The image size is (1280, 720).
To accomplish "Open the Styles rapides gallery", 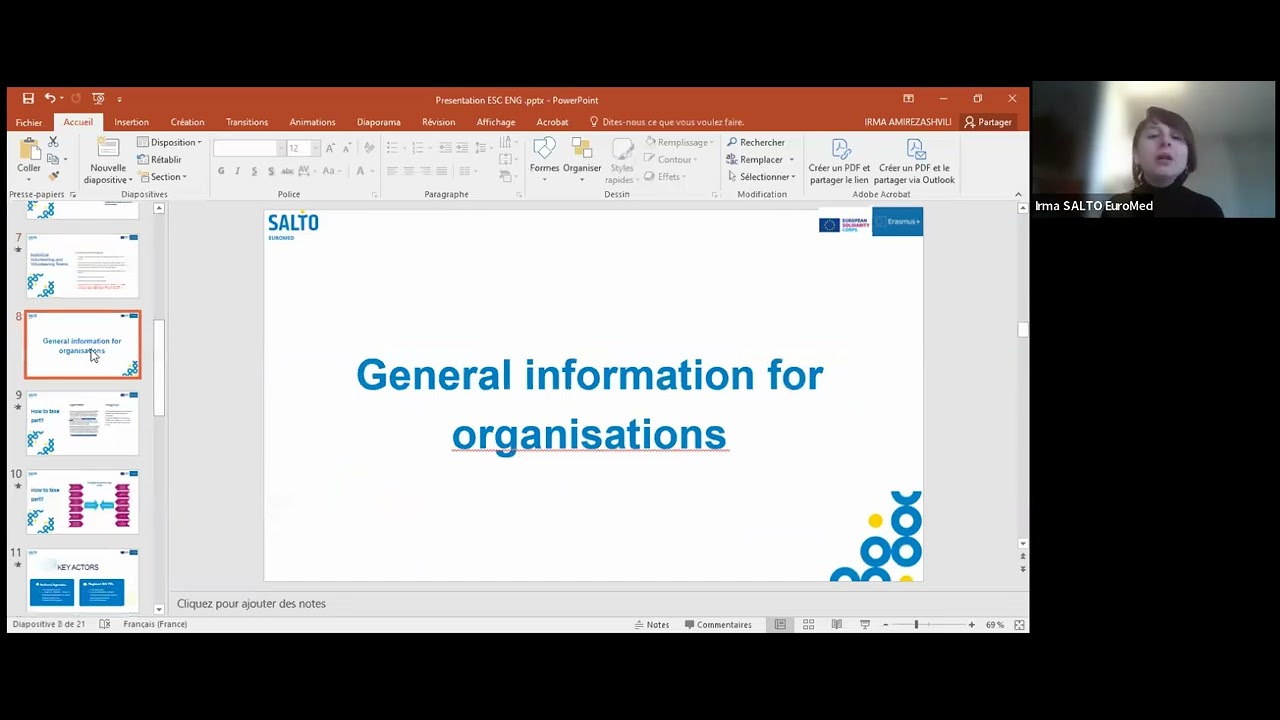I will pyautogui.click(x=622, y=160).
